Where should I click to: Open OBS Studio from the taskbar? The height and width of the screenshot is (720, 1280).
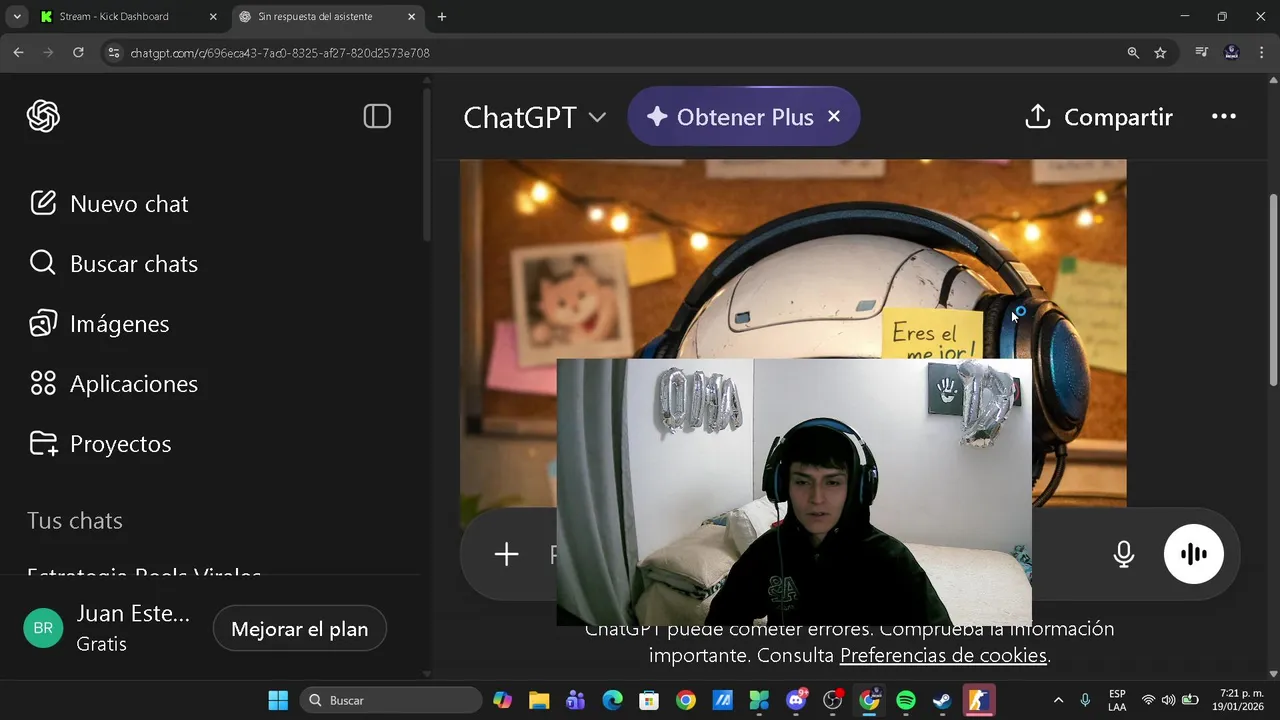click(x=833, y=701)
